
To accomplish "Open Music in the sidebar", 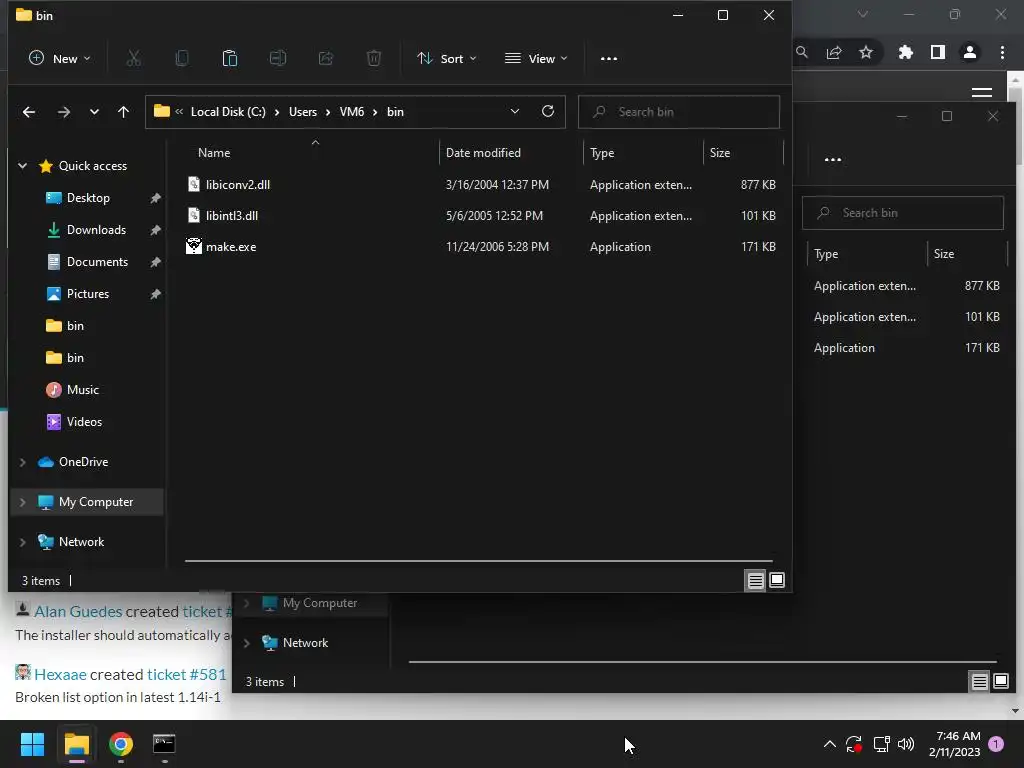I will tap(82, 390).
